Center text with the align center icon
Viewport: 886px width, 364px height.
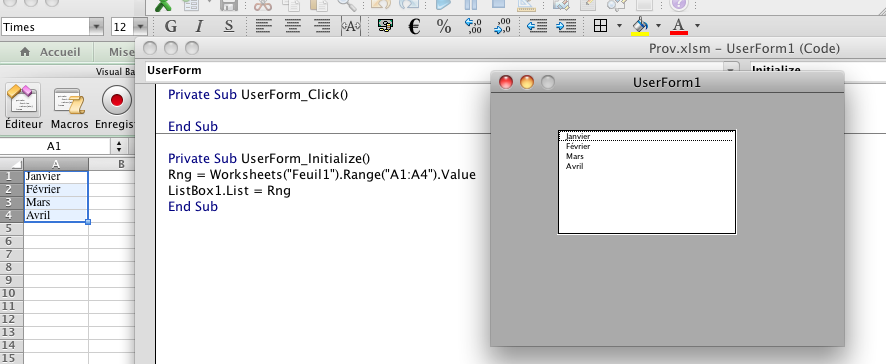pos(292,27)
